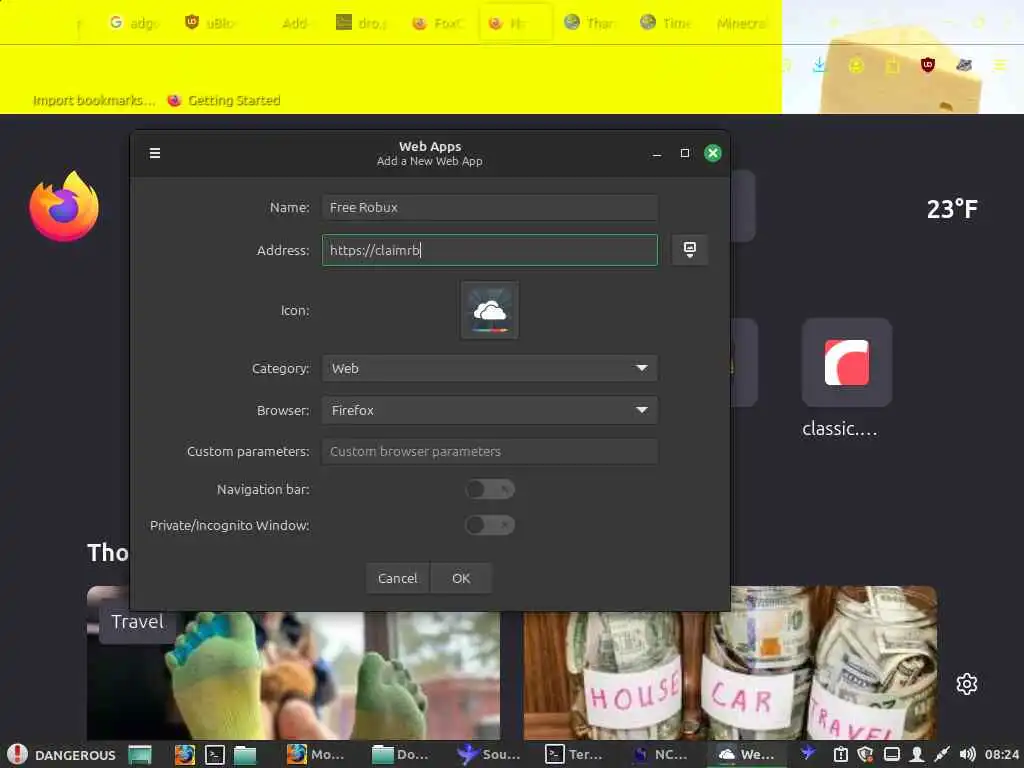Open new tab page settings gear

[x=967, y=684]
